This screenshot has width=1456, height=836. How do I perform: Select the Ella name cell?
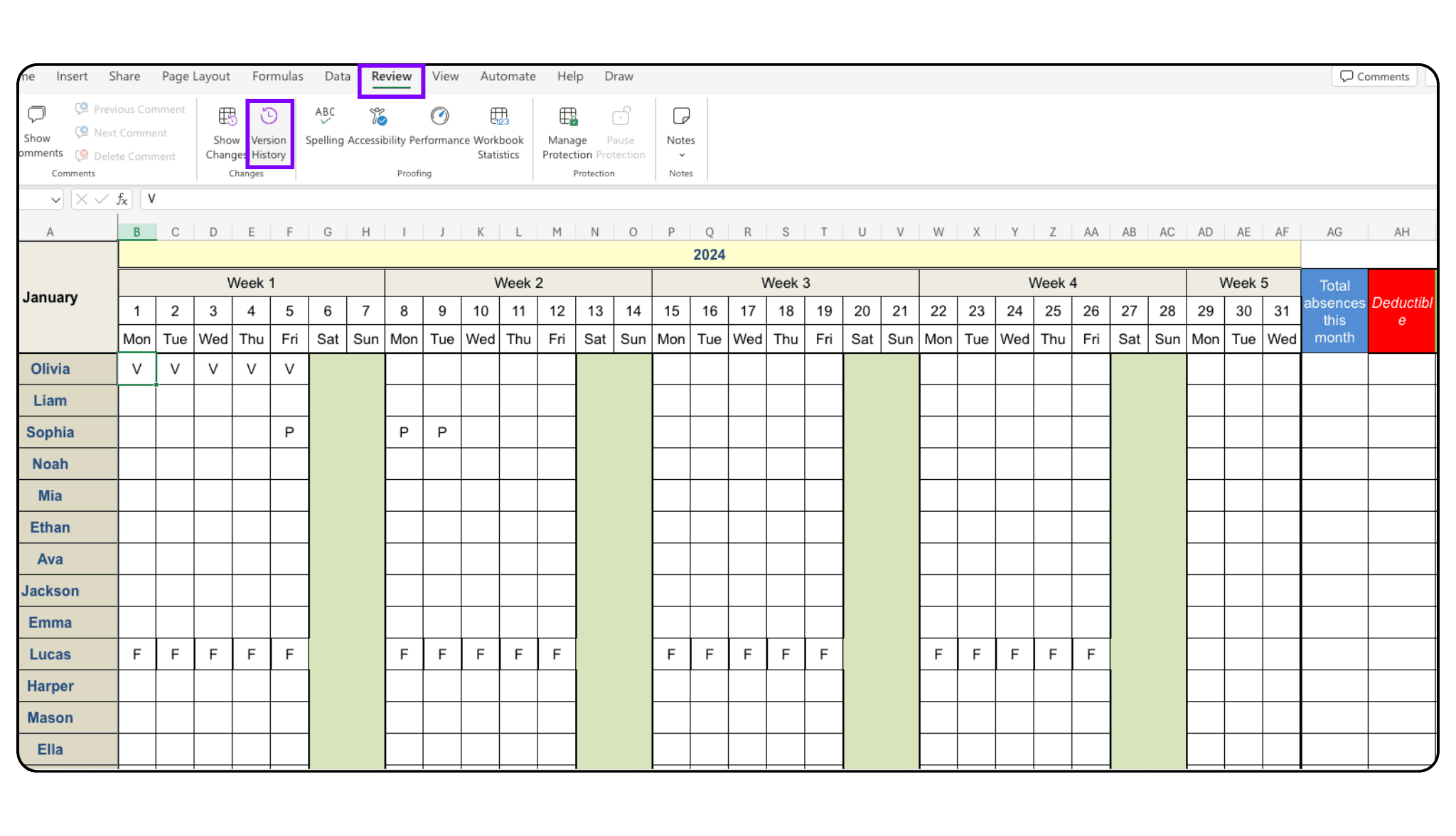(x=68, y=749)
